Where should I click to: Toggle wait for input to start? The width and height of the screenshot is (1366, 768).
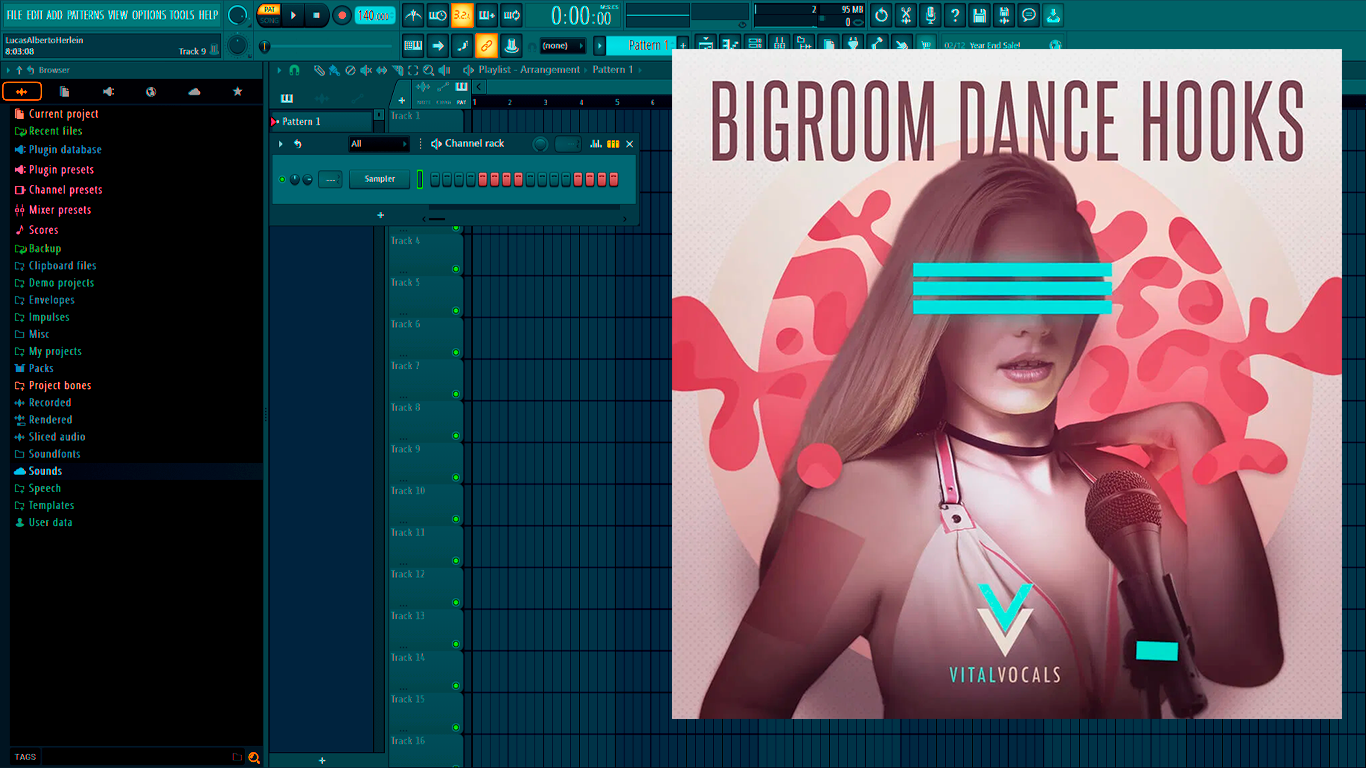click(438, 15)
